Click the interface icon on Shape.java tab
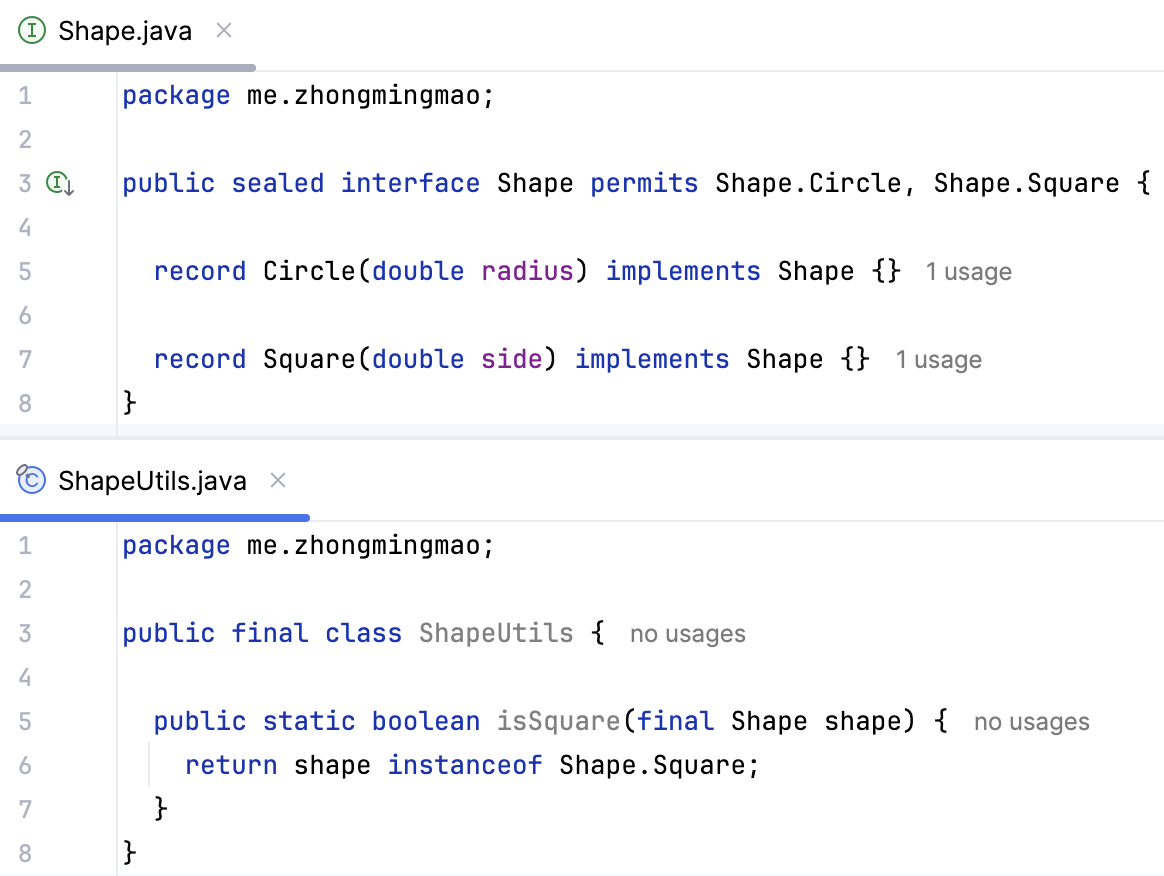The width and height of the screenshot is (1164, 876). 33,31
